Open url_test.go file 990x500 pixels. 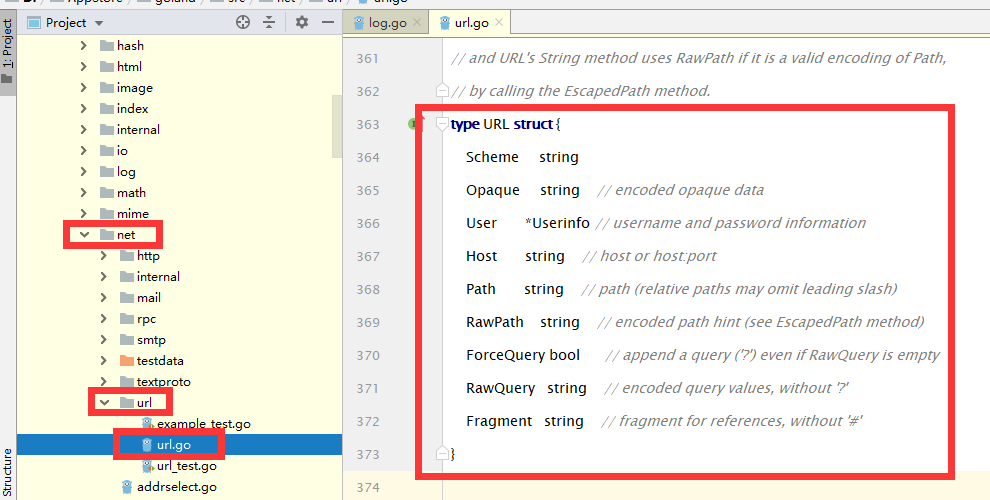pos(186,466)
